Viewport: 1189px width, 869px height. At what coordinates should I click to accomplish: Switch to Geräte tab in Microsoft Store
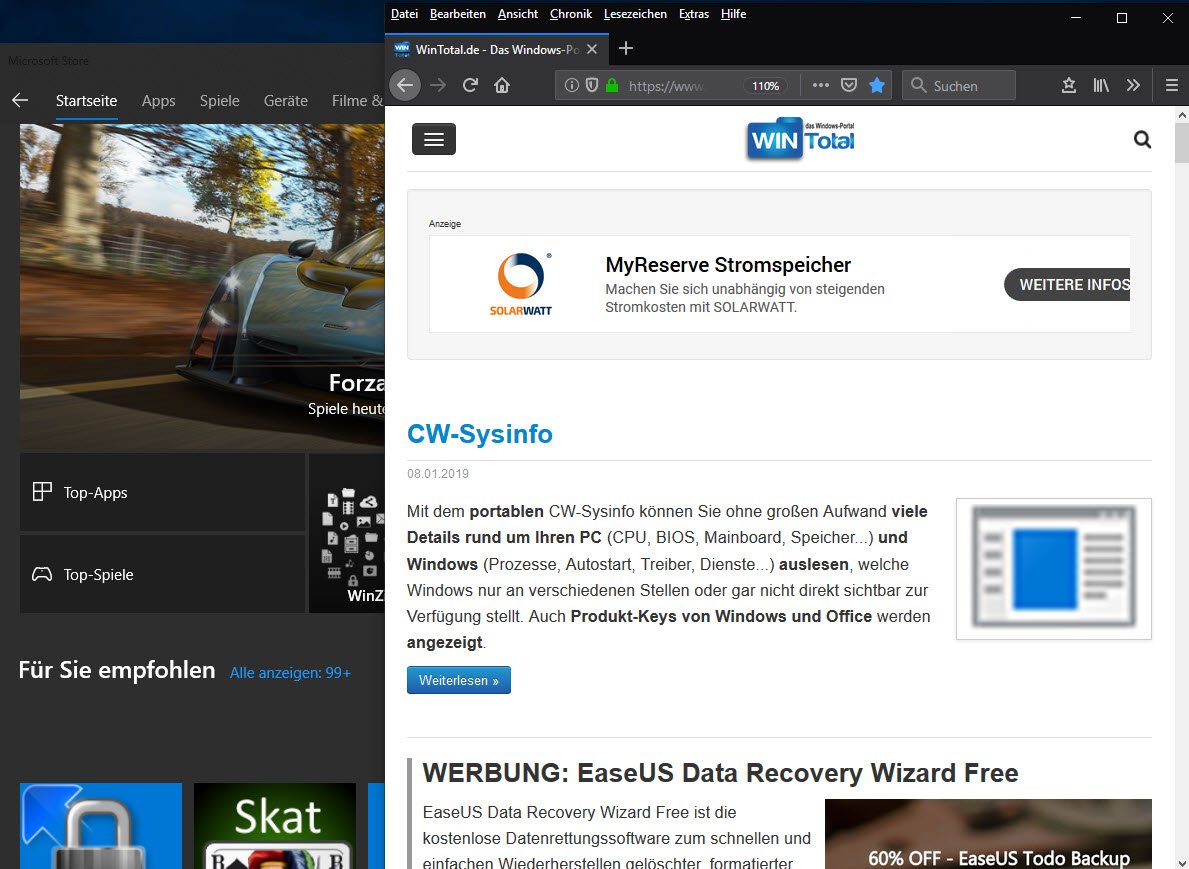pos(286,101)
